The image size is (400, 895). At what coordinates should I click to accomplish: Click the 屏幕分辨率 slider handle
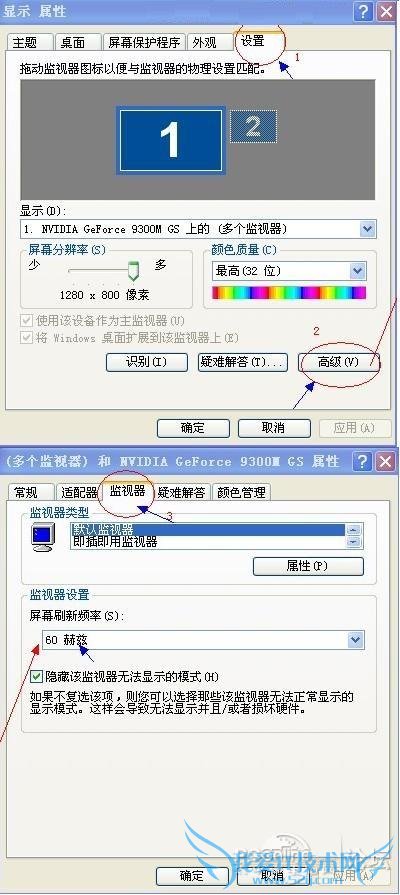(x=133, y=271)
